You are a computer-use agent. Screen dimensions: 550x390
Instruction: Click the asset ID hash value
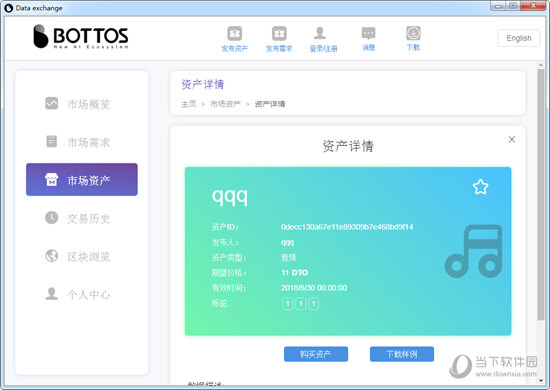coord(347,227)
